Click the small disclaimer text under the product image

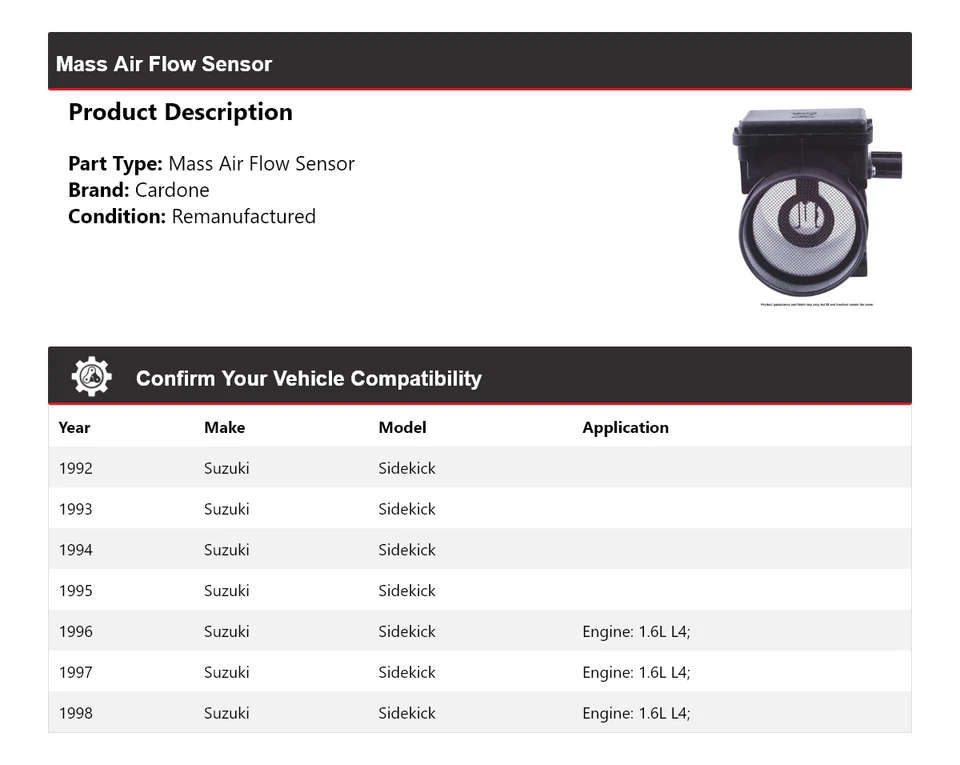[816, 305]
